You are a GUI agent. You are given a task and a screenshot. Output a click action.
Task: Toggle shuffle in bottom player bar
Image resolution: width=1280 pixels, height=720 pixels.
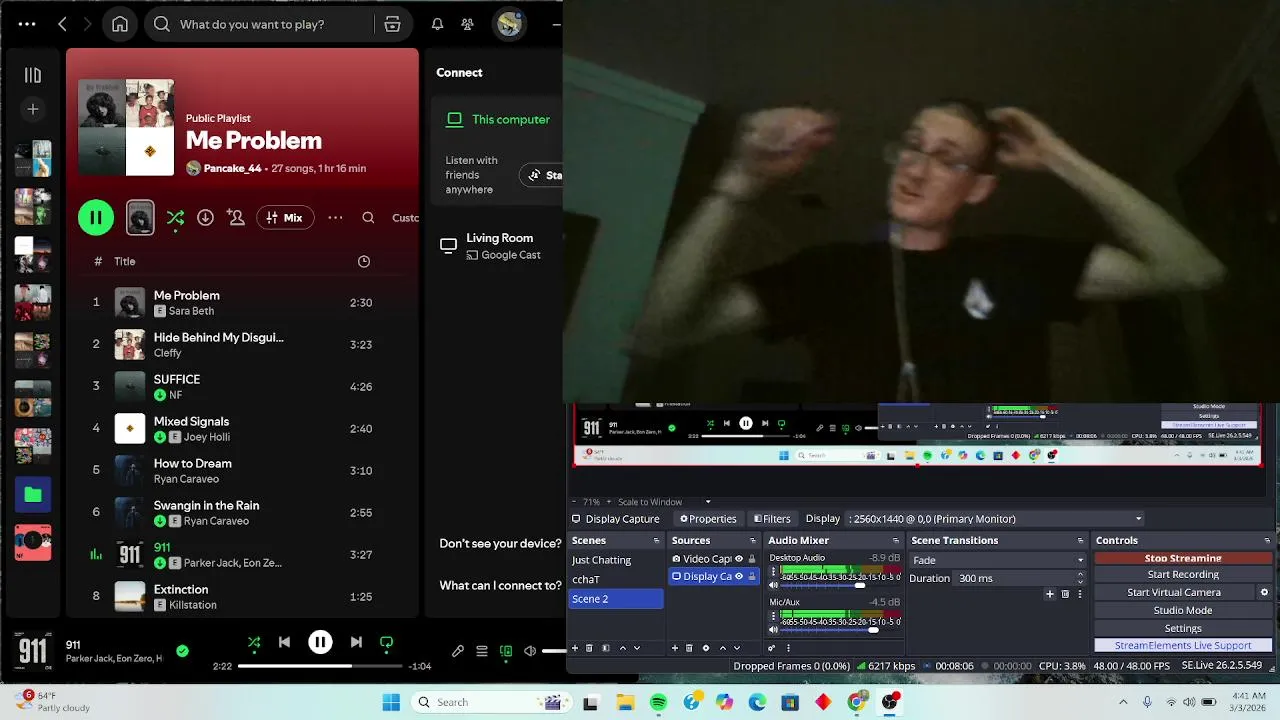click(x=253, y=642)
